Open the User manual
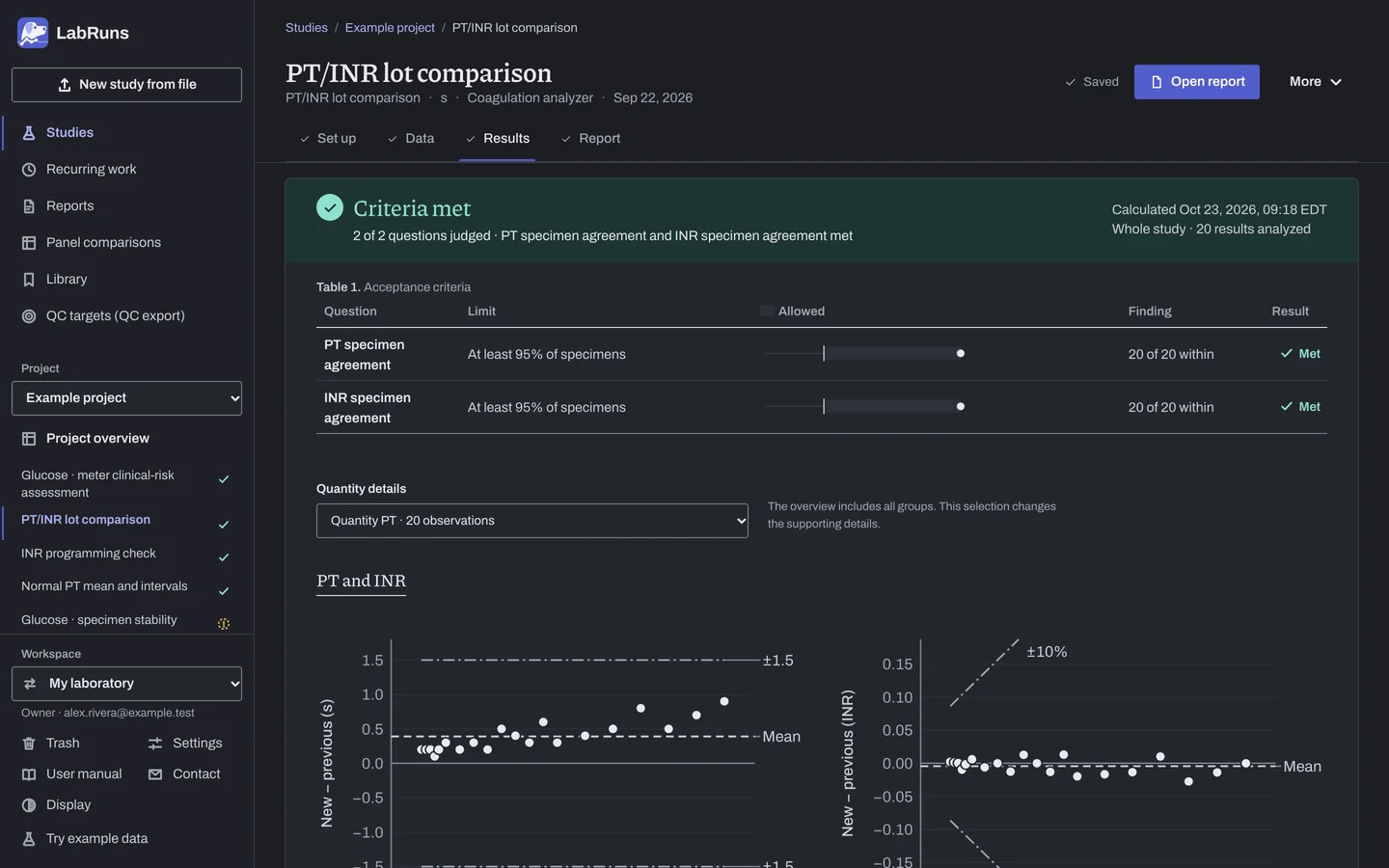The width and height of the screenshot is (1389, 868). point(72,774)
